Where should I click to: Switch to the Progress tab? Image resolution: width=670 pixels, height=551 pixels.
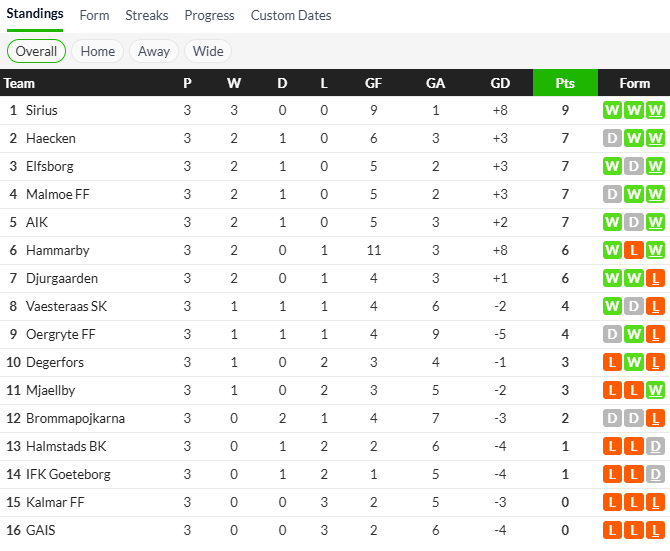tap(209, 16)
